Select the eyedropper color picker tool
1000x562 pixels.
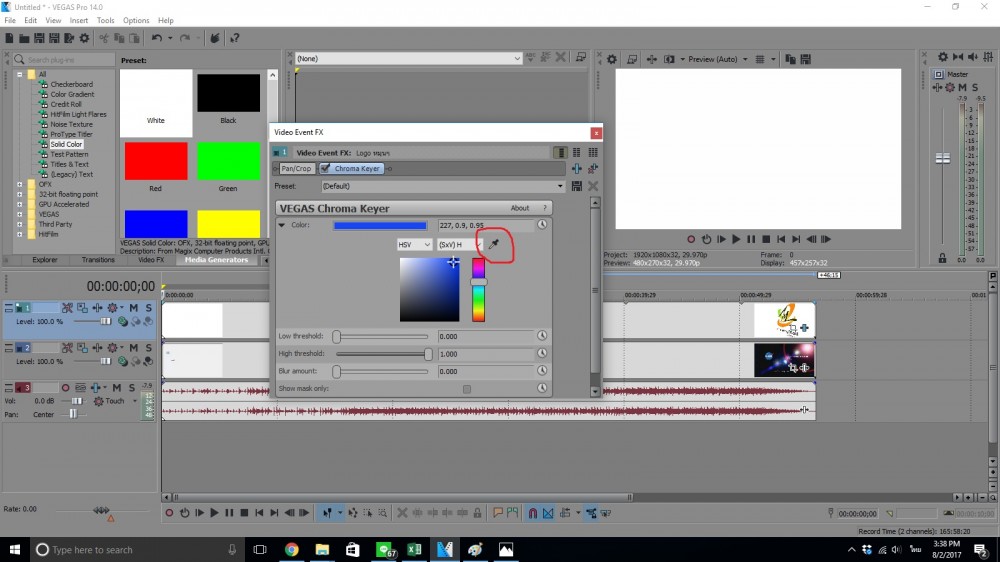(x=494, y=244)
